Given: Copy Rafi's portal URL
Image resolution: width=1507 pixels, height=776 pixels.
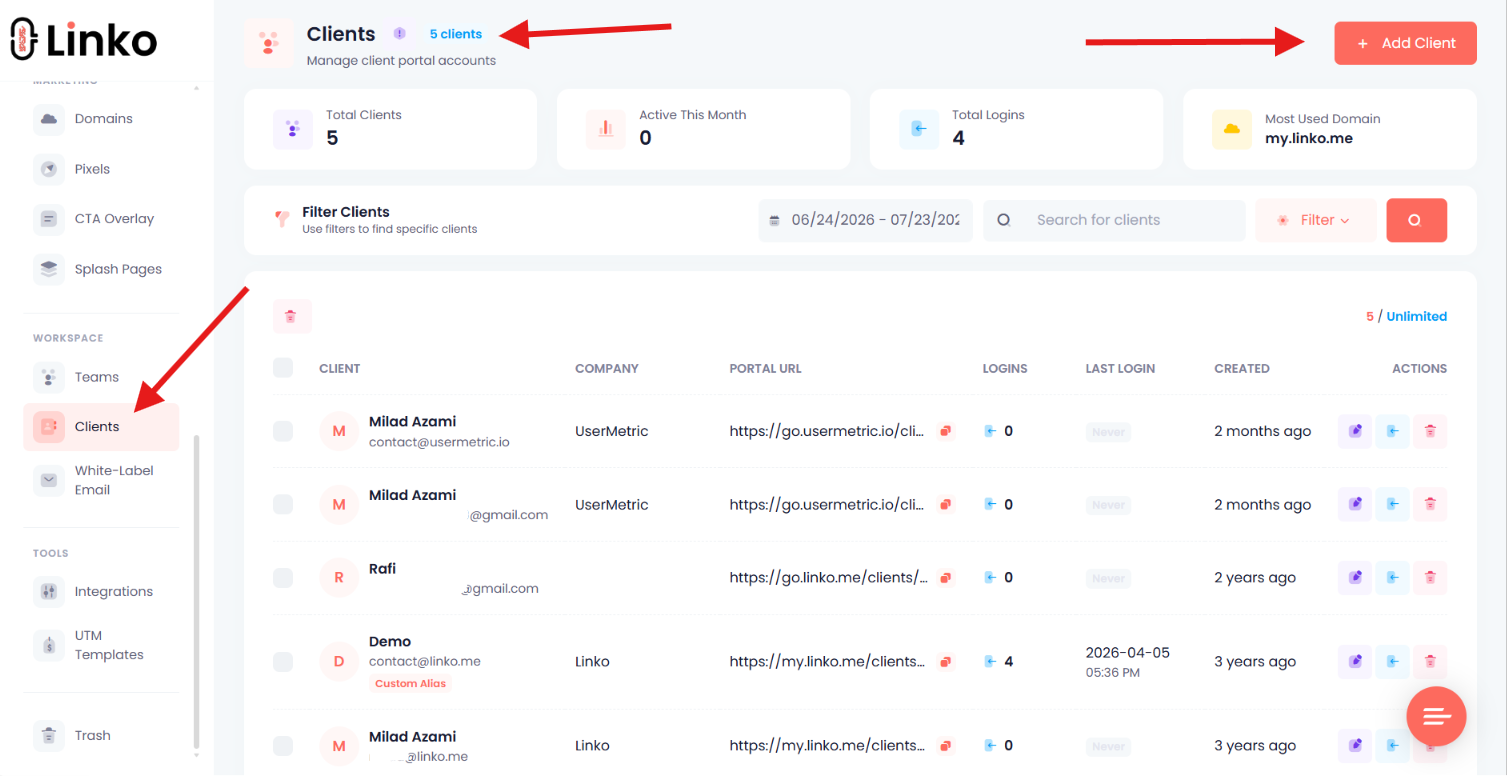Looking at the screenshot, I should pos(944,577).
